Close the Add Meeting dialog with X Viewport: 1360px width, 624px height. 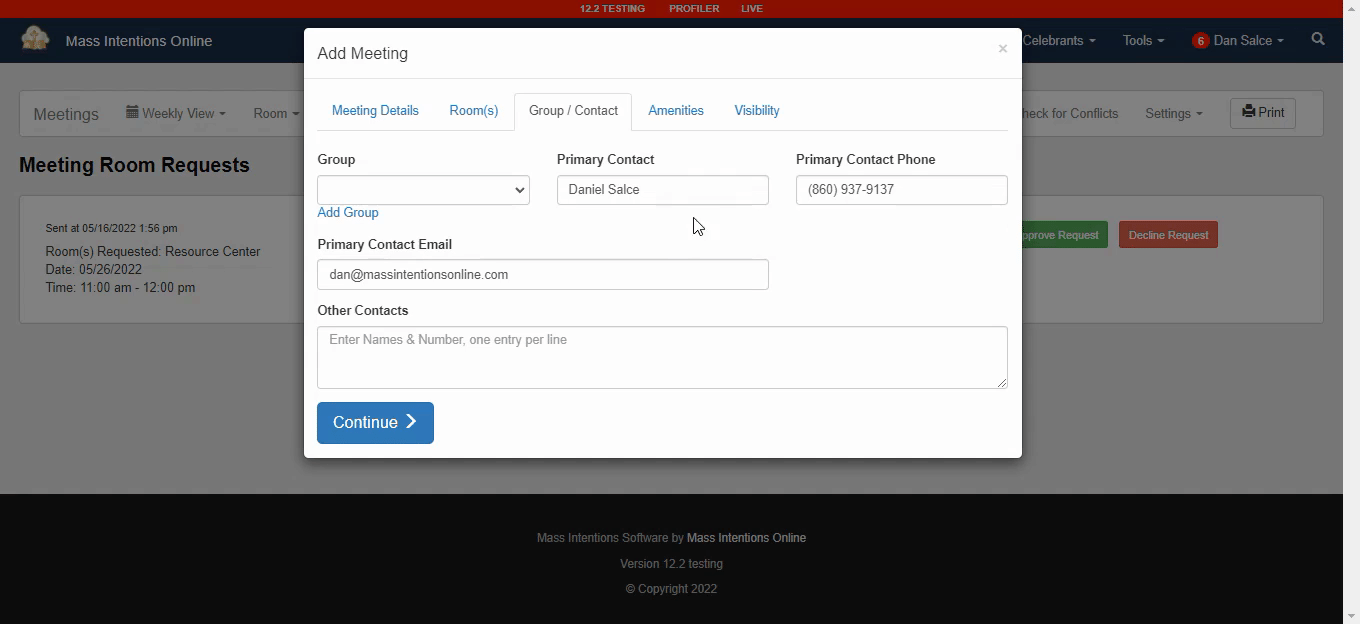(1002, 48)
